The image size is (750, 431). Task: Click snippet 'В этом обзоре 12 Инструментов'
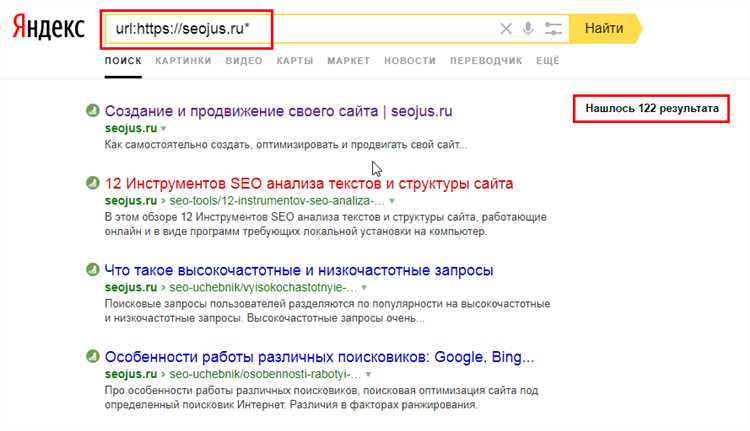coord(326,224)
